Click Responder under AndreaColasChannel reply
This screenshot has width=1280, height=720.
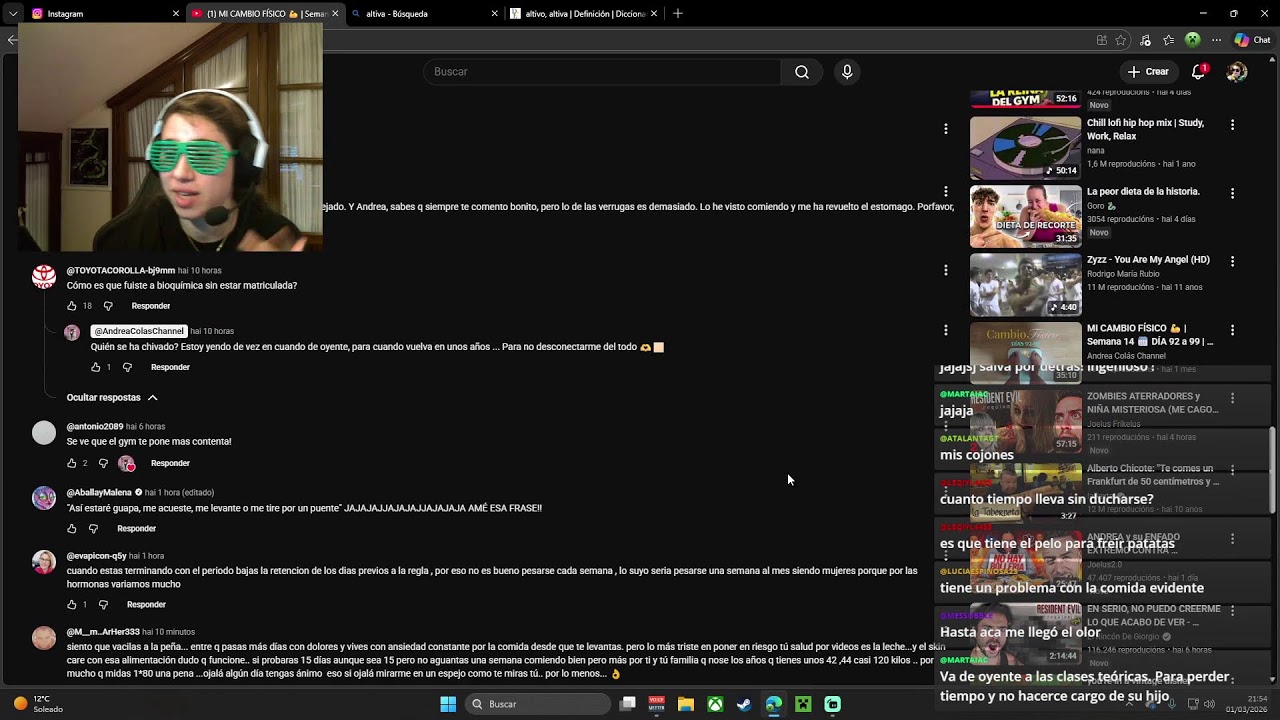pos(170,367)
